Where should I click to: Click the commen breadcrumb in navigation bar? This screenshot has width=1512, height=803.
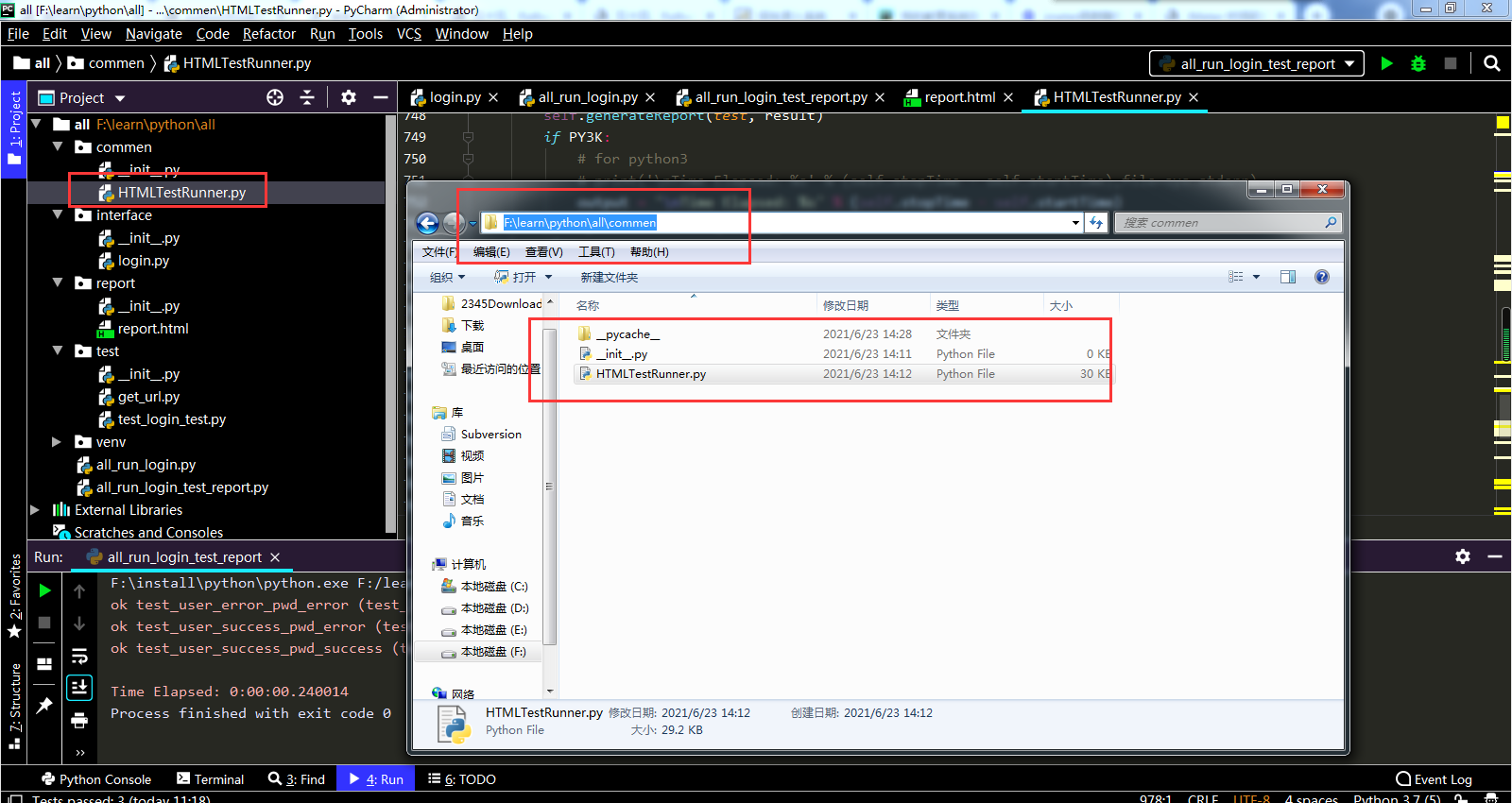click(116, 63)
